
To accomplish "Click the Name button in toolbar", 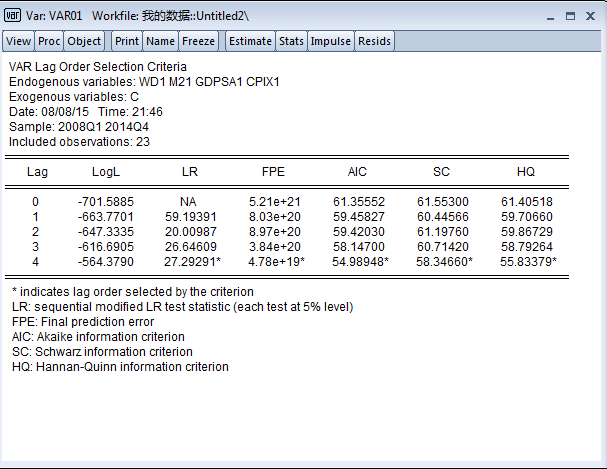I will (x=160, y=41).
